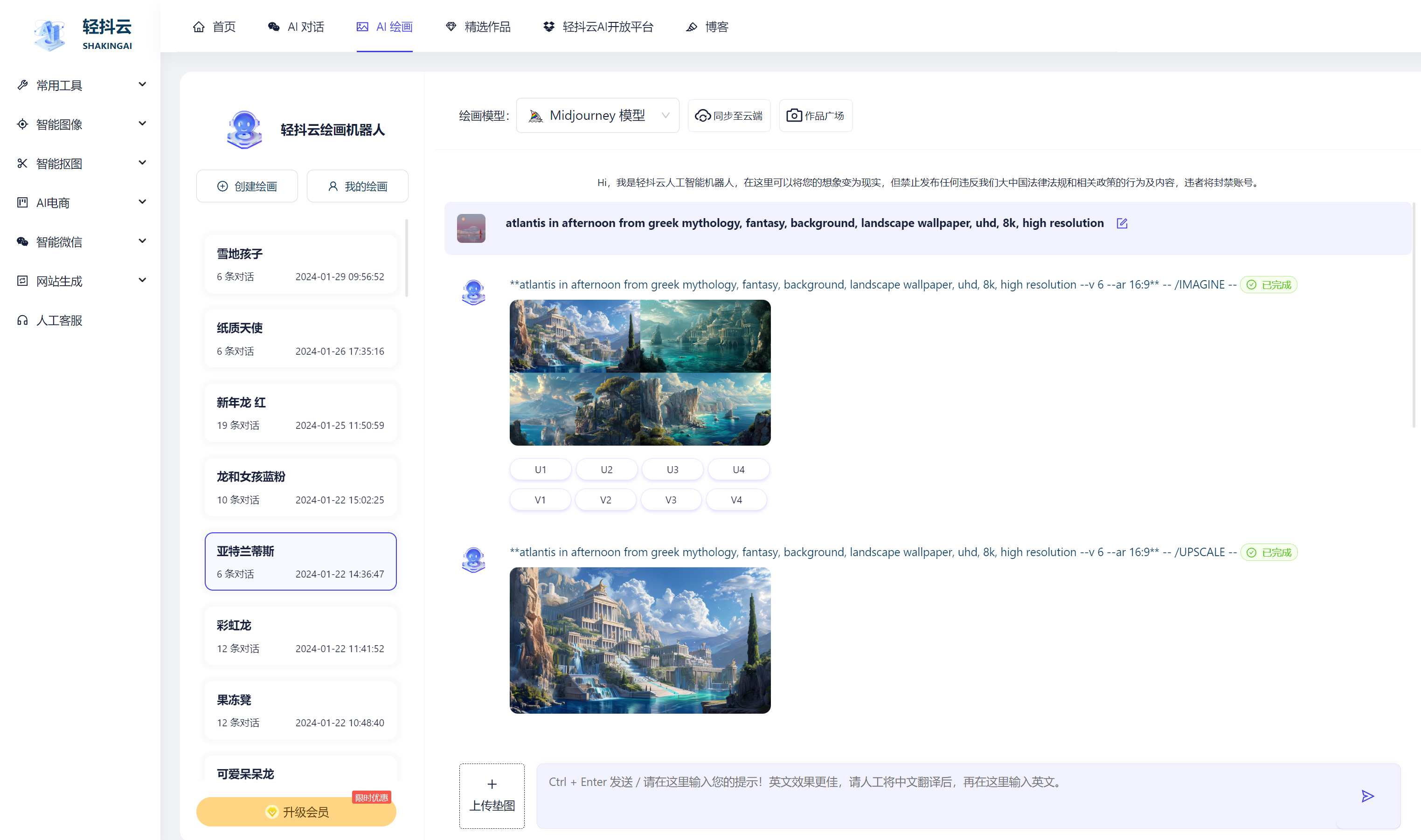
Task: Click the U1 upscale button
Action: tap(541, 469)
